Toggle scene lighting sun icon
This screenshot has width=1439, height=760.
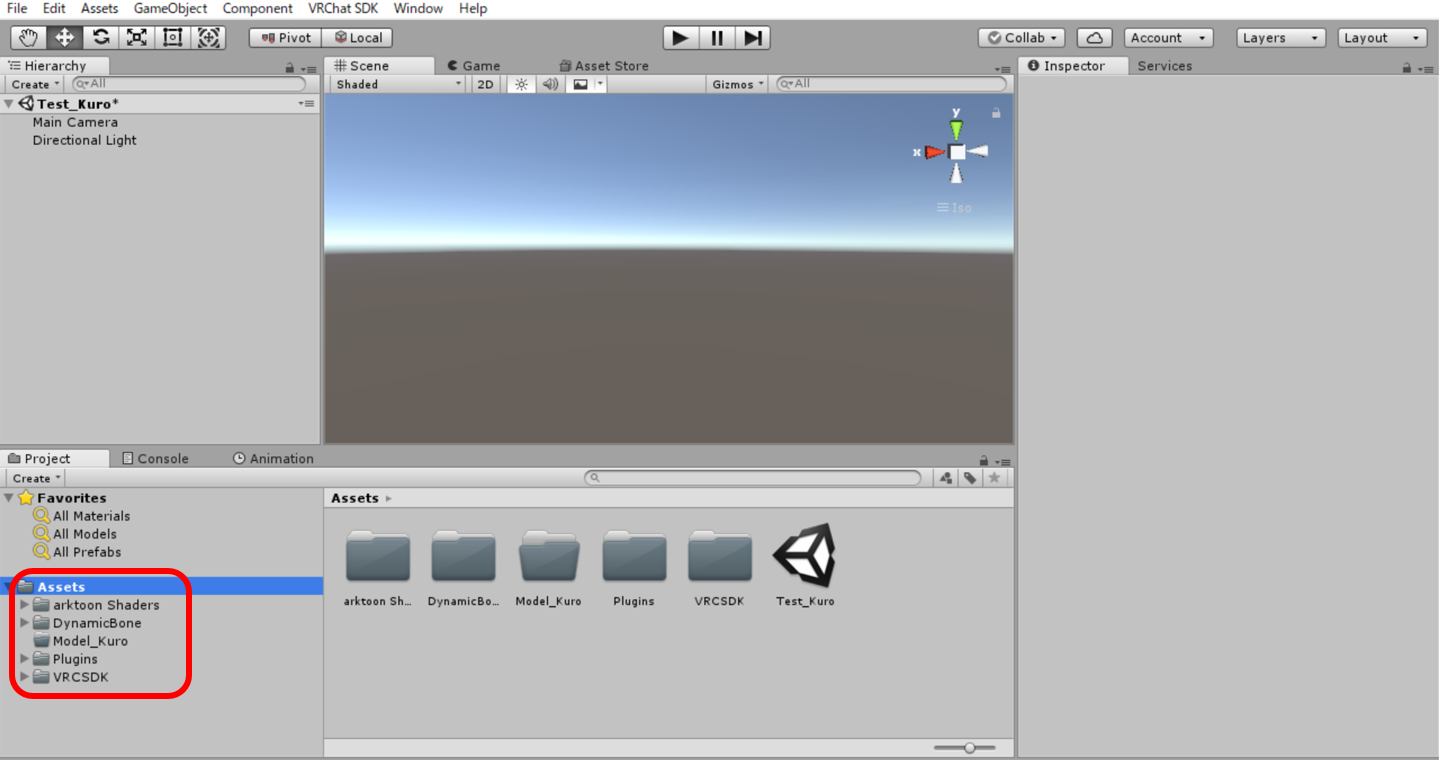coord(521,85)
